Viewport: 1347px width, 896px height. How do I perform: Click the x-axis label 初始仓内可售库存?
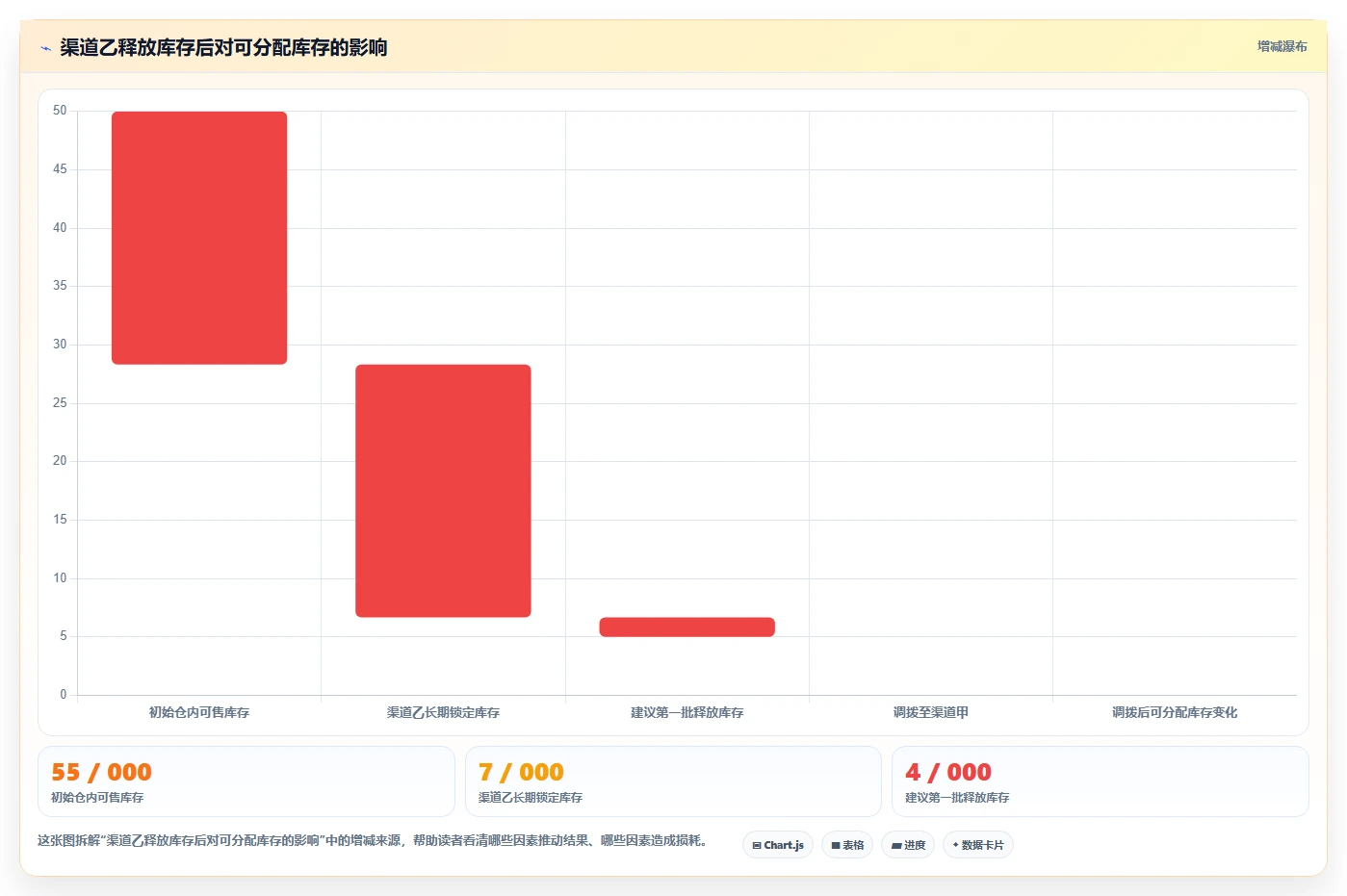(x=199, y=712)
